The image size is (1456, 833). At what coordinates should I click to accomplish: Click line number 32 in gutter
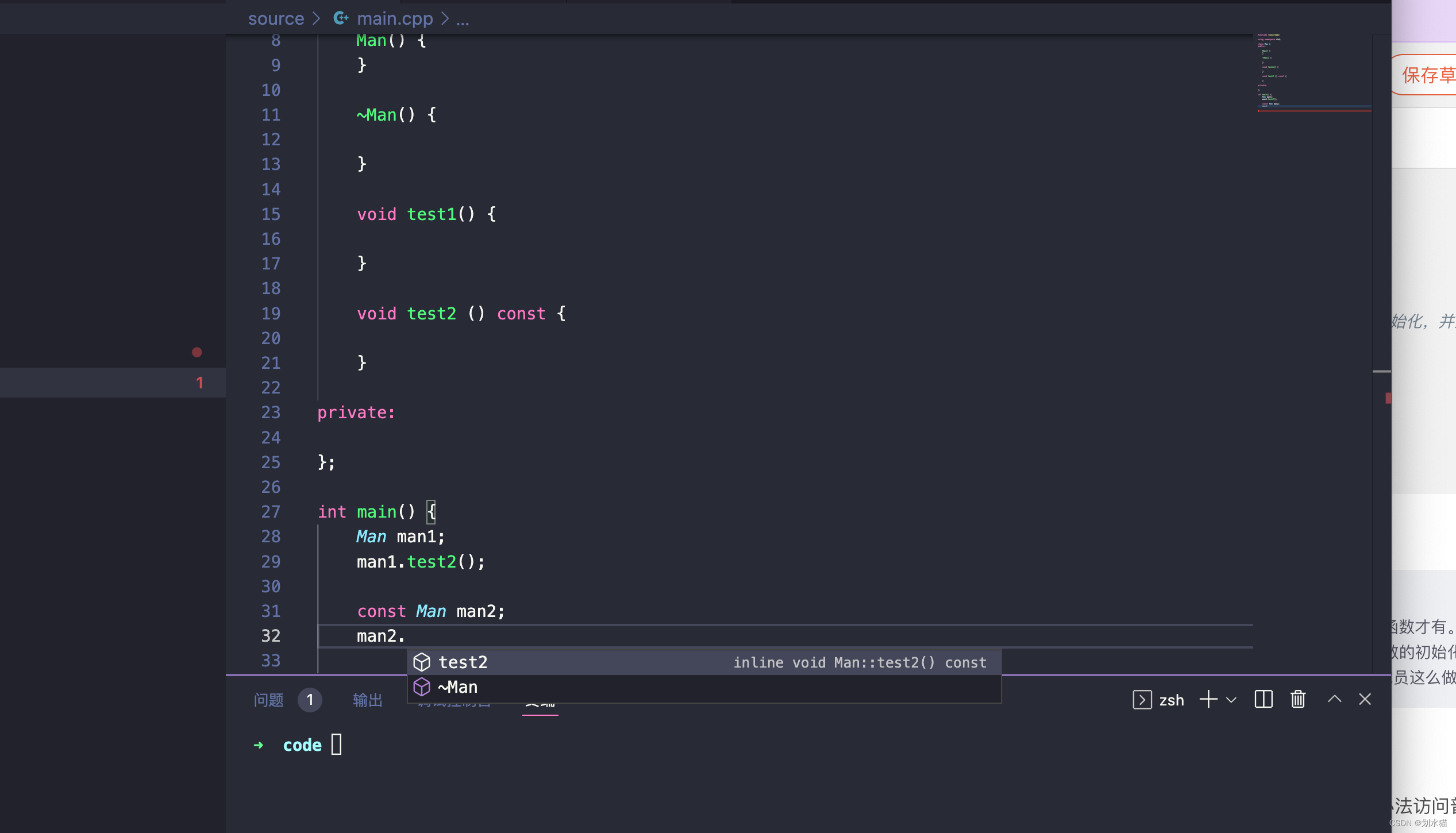point(271,636)
